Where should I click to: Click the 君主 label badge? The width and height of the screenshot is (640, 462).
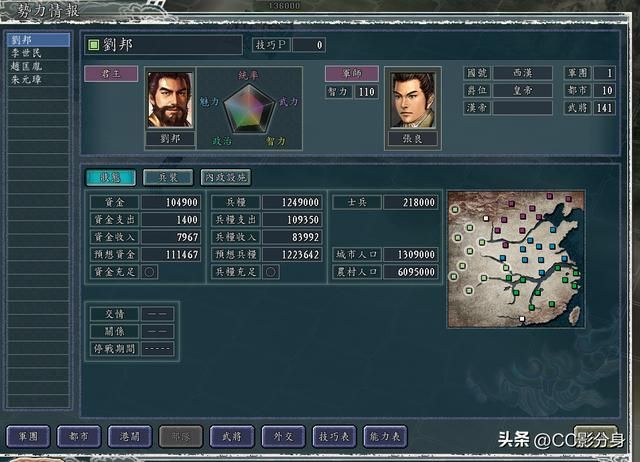(x=111, y=74)
